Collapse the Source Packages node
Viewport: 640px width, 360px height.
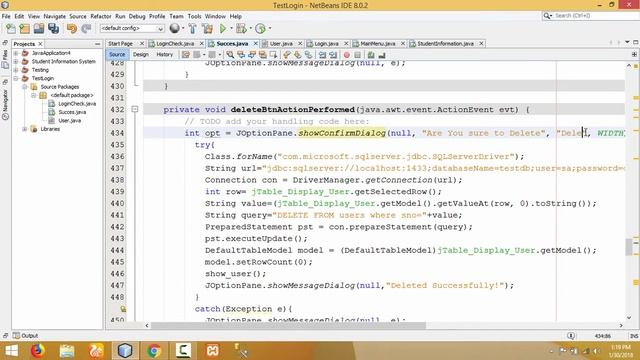(24, 87)
